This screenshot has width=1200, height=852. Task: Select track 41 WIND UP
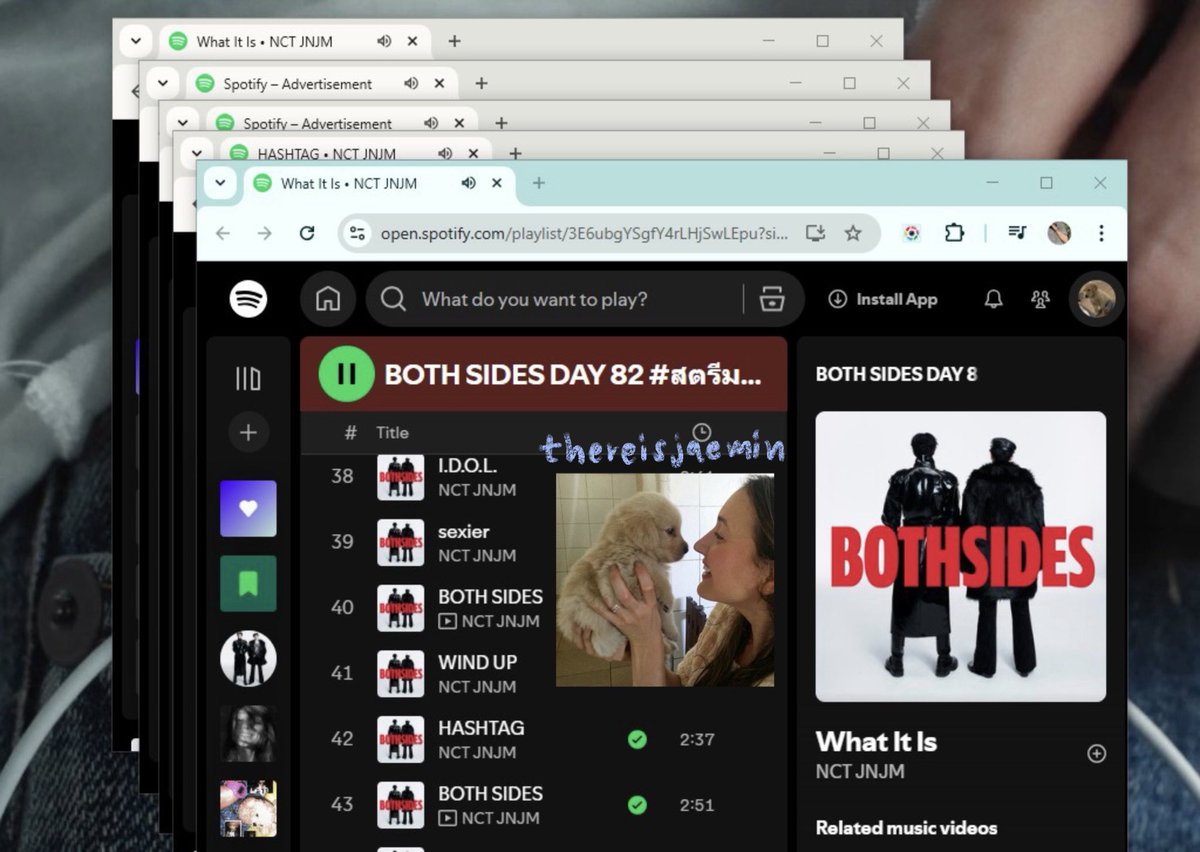click(x=477, y=662)
